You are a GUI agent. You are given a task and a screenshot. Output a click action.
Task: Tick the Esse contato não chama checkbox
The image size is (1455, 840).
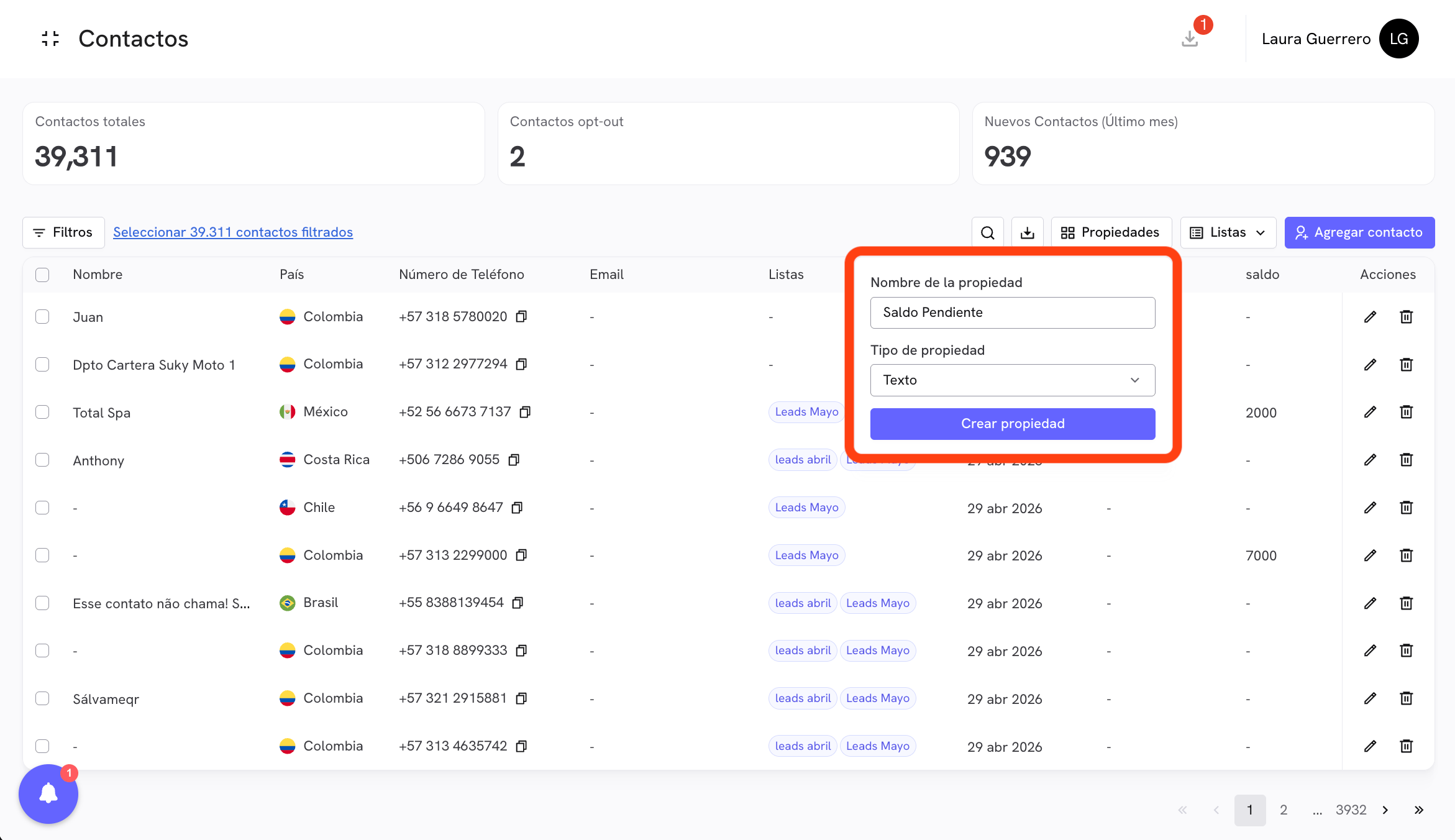(x=42, y=603)
